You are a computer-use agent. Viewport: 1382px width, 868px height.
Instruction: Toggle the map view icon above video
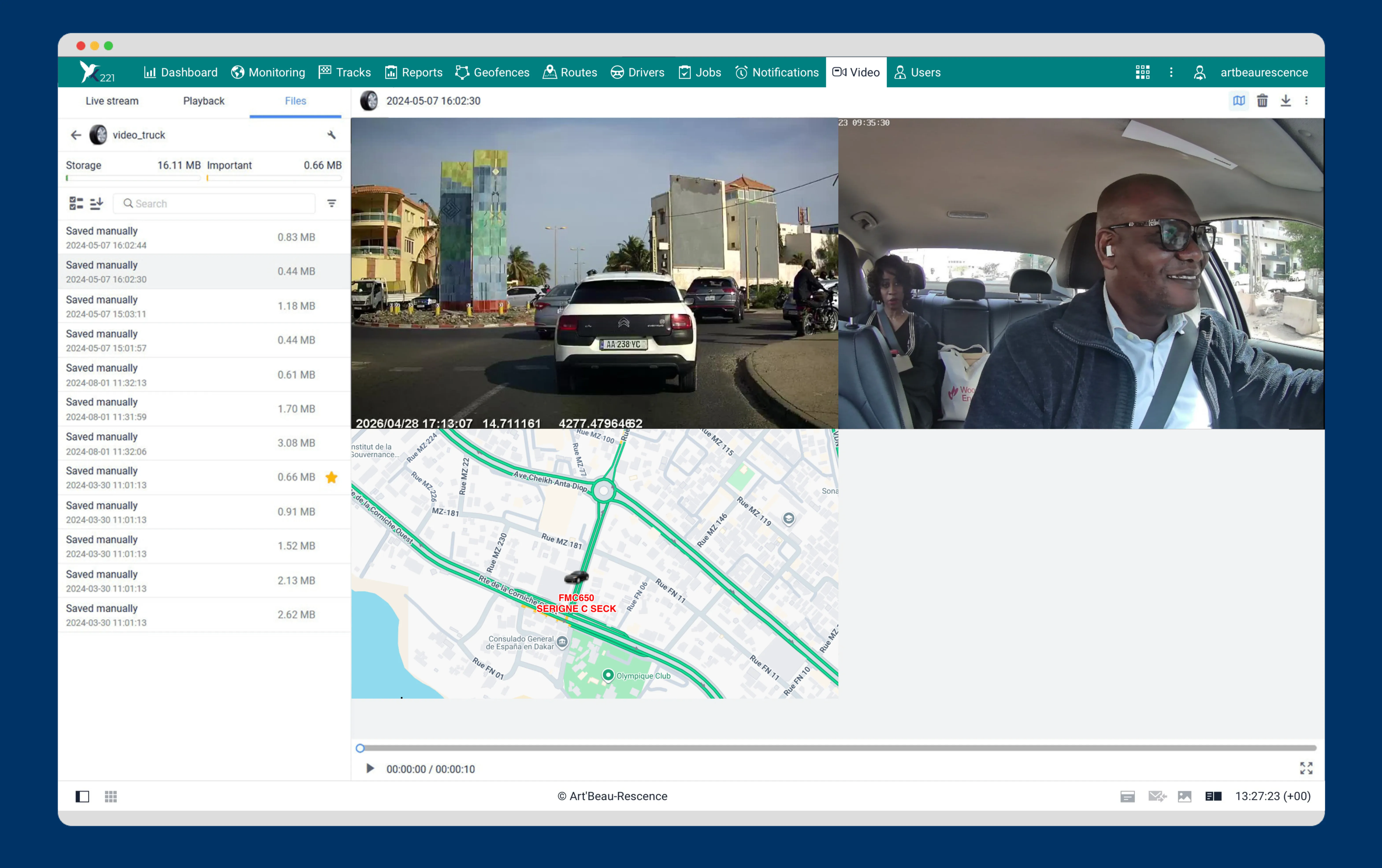[1239, 101]
